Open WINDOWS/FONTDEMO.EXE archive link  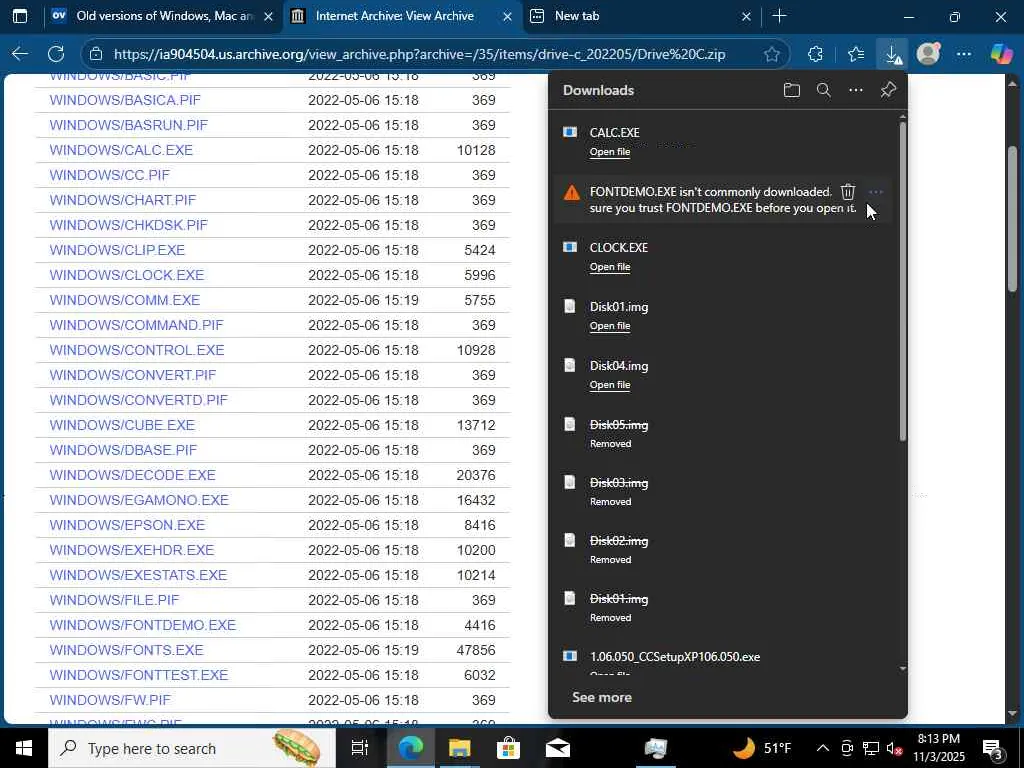142,625
